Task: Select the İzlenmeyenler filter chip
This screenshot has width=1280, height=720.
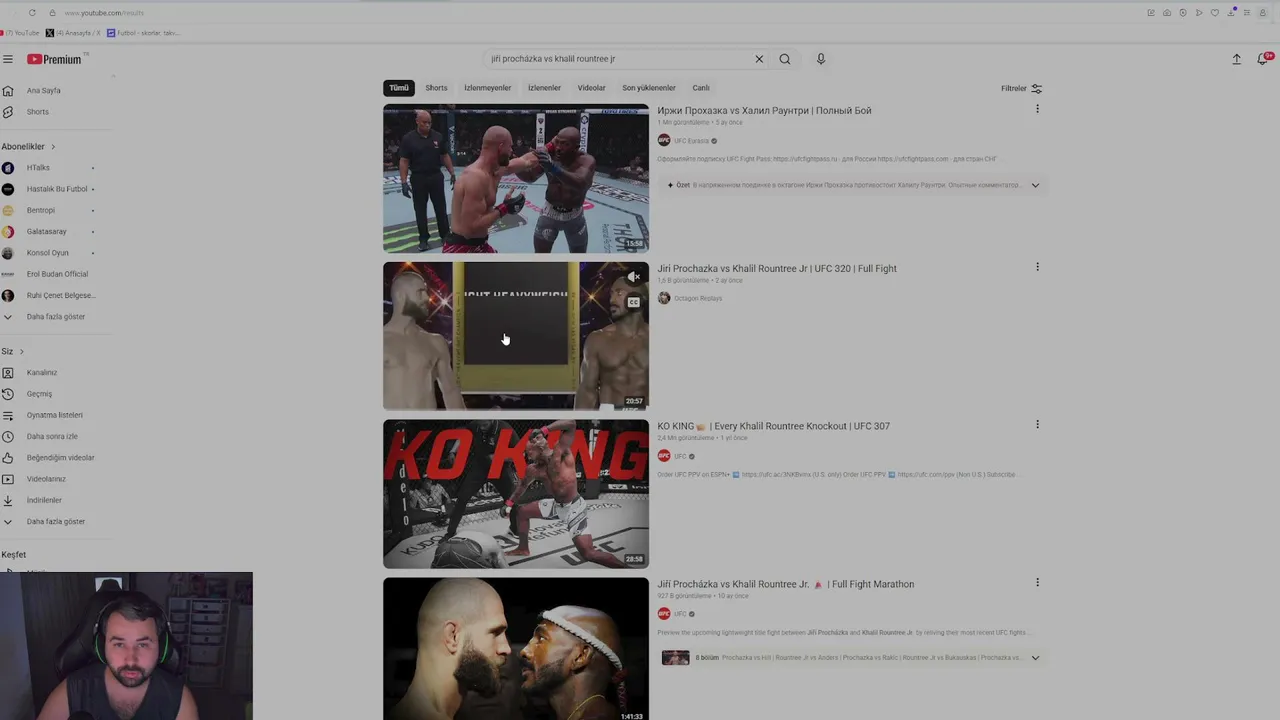Action: click(x=487, y=88)
